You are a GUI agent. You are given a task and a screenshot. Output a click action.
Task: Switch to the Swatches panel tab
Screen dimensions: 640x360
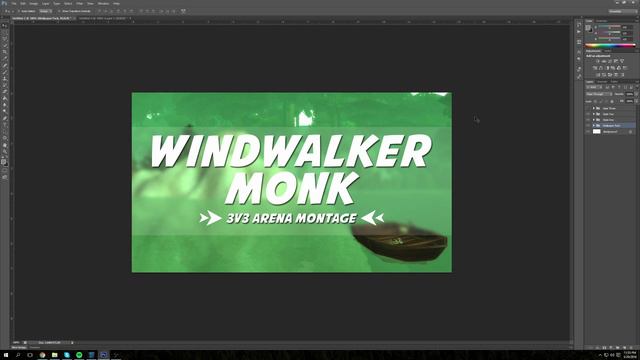pyautogui.click(x=601, y=20)
